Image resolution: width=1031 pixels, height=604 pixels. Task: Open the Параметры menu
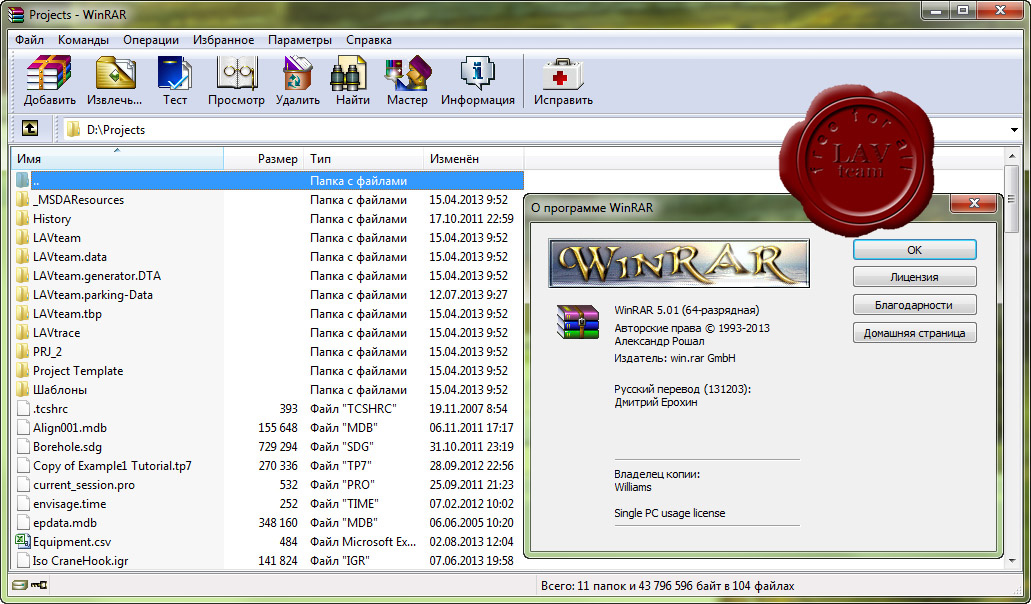(x=300, y=40)
